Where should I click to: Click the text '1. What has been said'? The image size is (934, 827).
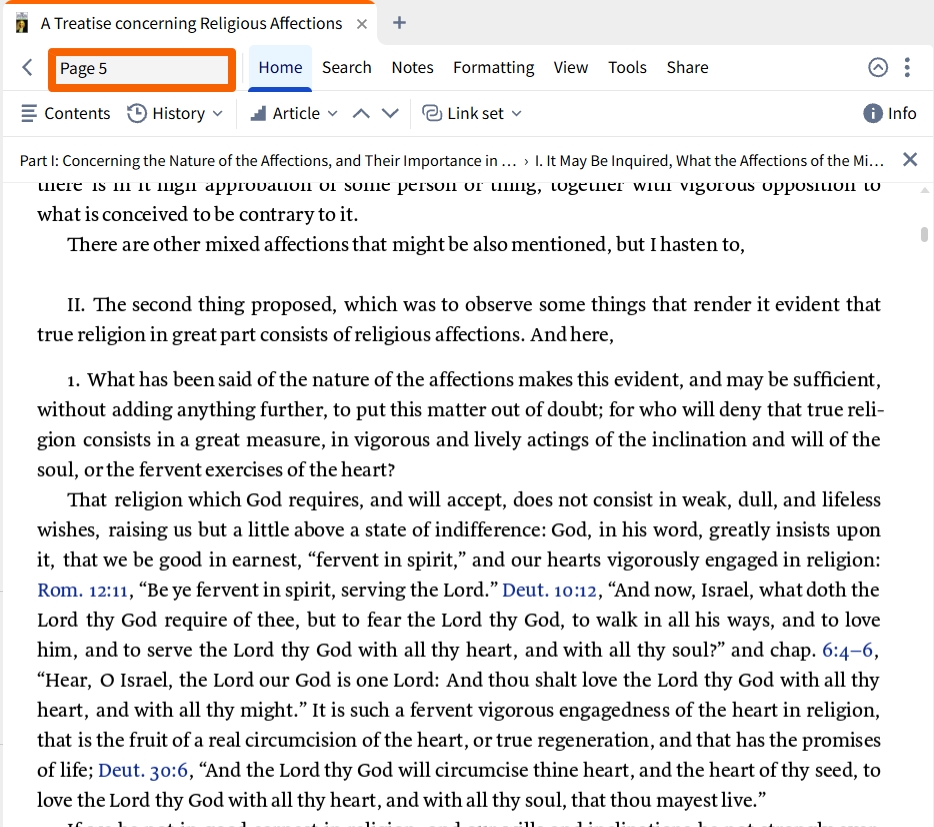(159, 380)
